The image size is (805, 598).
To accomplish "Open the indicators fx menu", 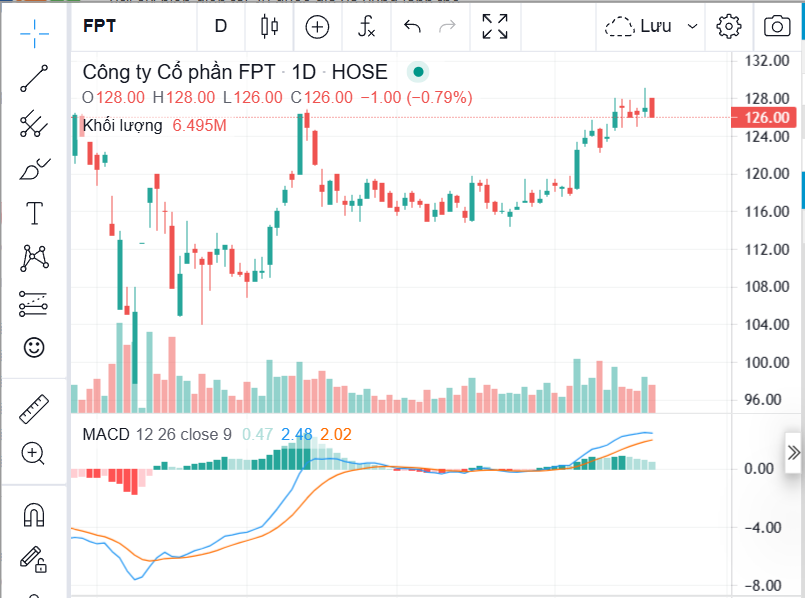I will tap(366, 26).
